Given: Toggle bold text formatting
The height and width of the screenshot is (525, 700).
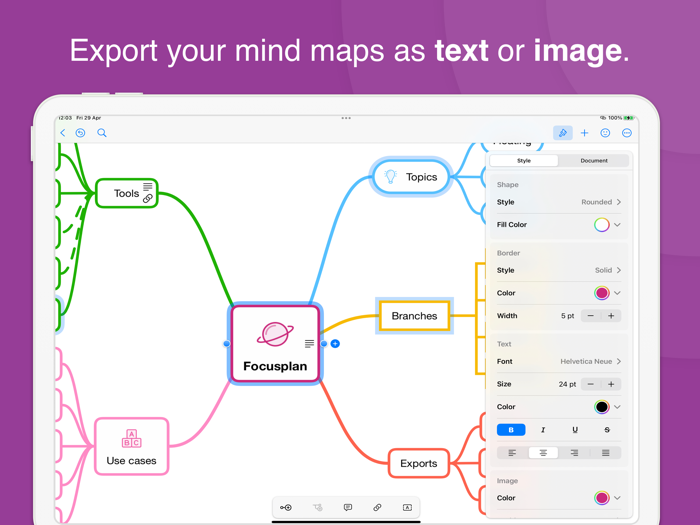Looking at the screenshot, I should (511, 429).
